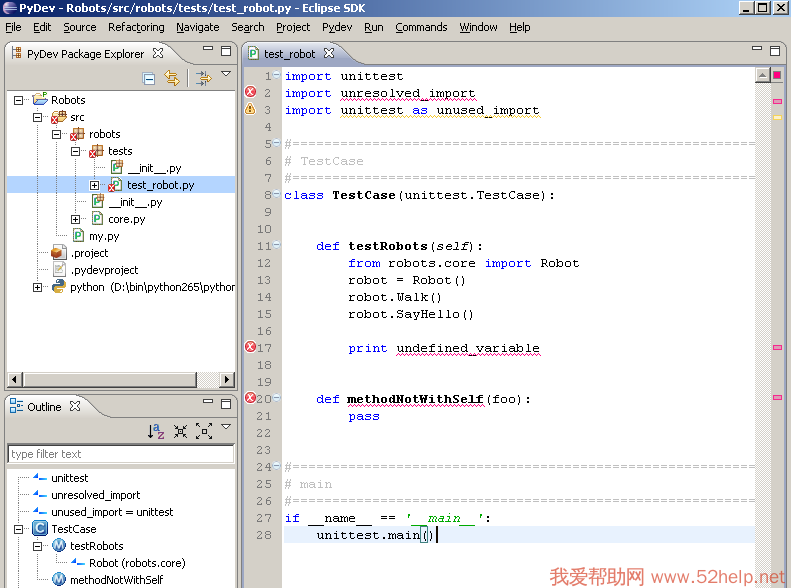The width and height of the screenshot is (791, 588).
Task: Fold testRobots method at line 11
Action: point(276,245)
